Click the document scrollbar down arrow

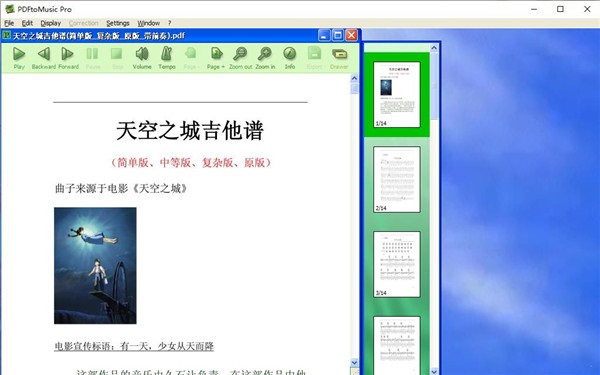click(354, 362)
